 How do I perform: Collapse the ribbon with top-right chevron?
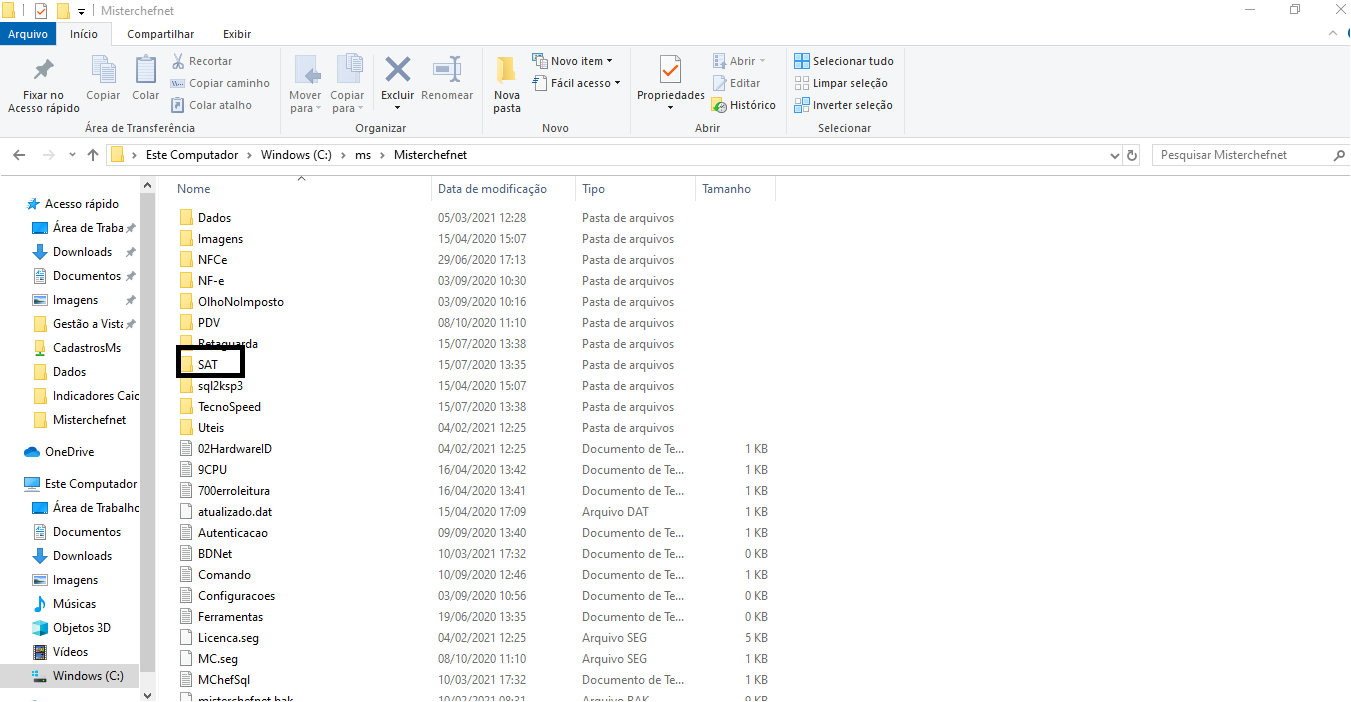pyautogui.click(x=1333, y=34)
